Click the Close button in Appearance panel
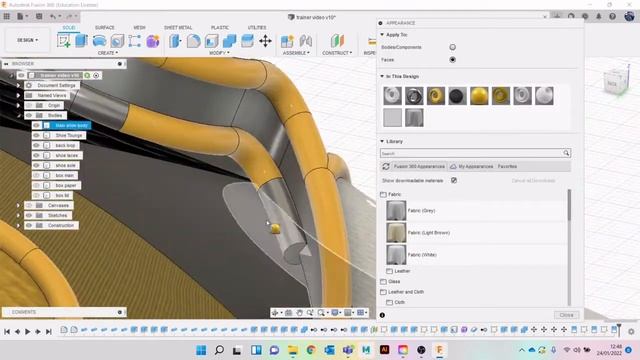Image resolution: width=640 pixels, height=360 pixels. point(566,315)
